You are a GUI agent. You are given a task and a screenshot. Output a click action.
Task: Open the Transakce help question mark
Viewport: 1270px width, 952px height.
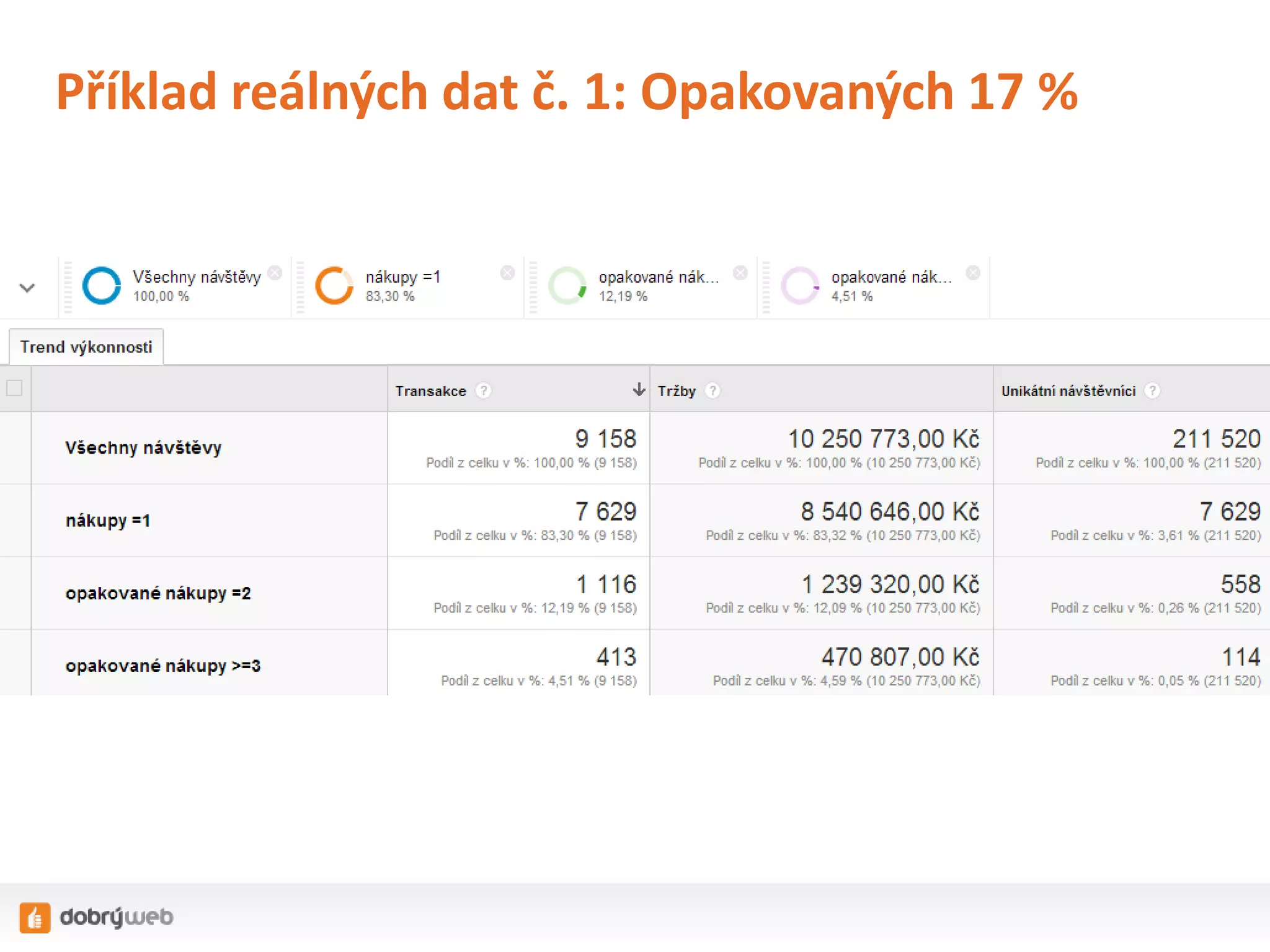click(x=483, y=390)
